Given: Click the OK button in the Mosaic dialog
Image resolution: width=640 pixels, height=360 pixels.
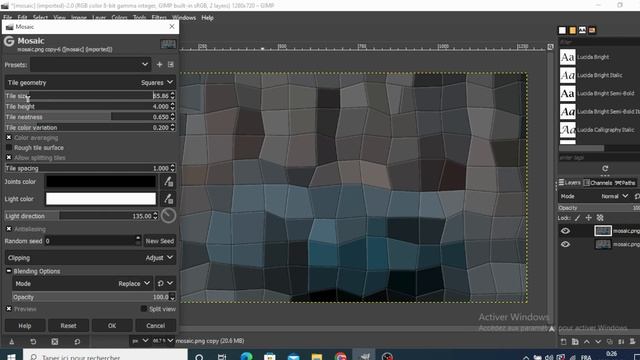Looking at the screenshot, I should pyautogui.click(x=112, y=326).
